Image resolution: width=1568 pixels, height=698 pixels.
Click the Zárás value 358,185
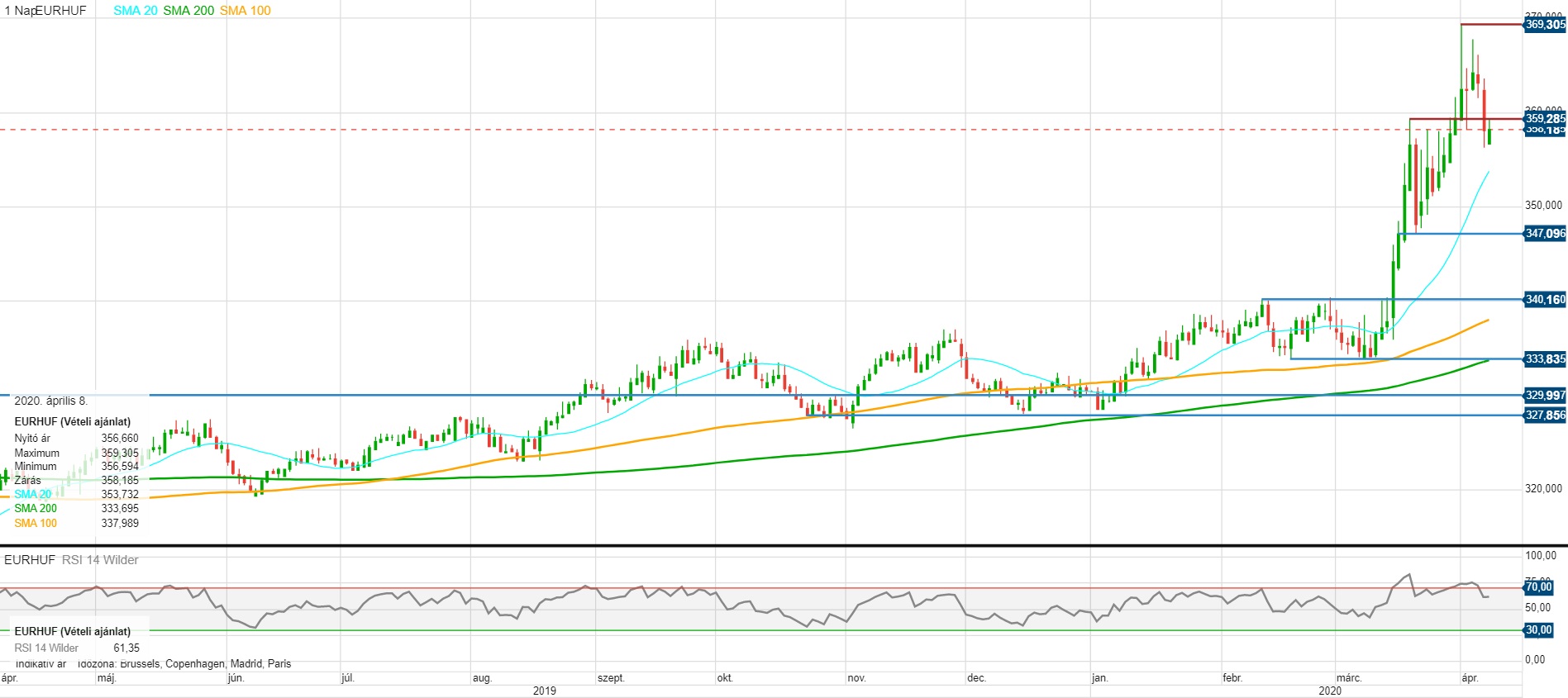pos(120,481)
